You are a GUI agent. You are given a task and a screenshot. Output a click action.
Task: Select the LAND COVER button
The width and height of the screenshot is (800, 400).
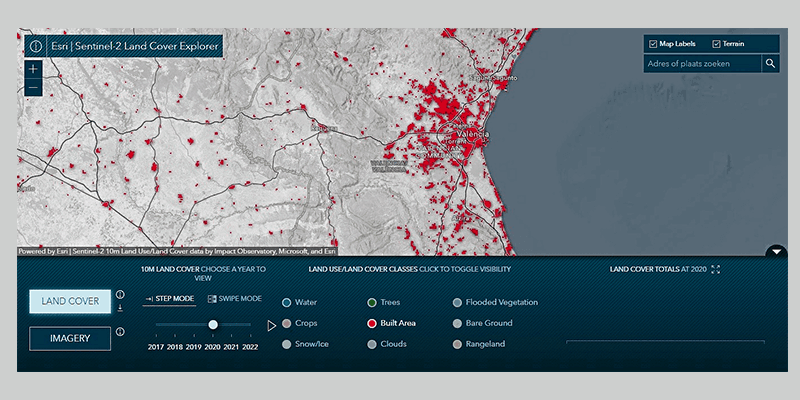[70, 301]
